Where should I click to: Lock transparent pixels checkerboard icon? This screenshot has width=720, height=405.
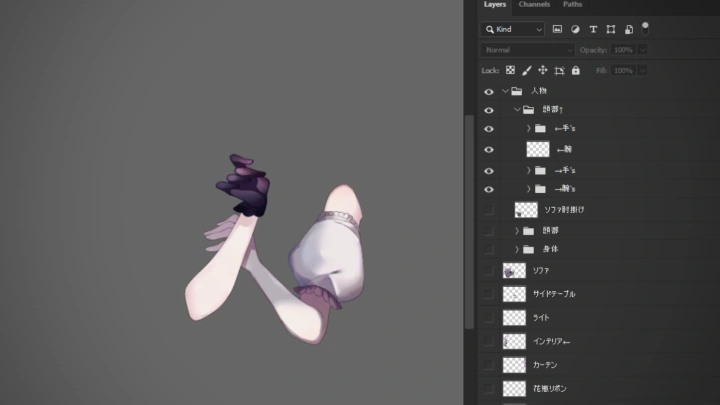pyautogui.click(x=510, y=71)
